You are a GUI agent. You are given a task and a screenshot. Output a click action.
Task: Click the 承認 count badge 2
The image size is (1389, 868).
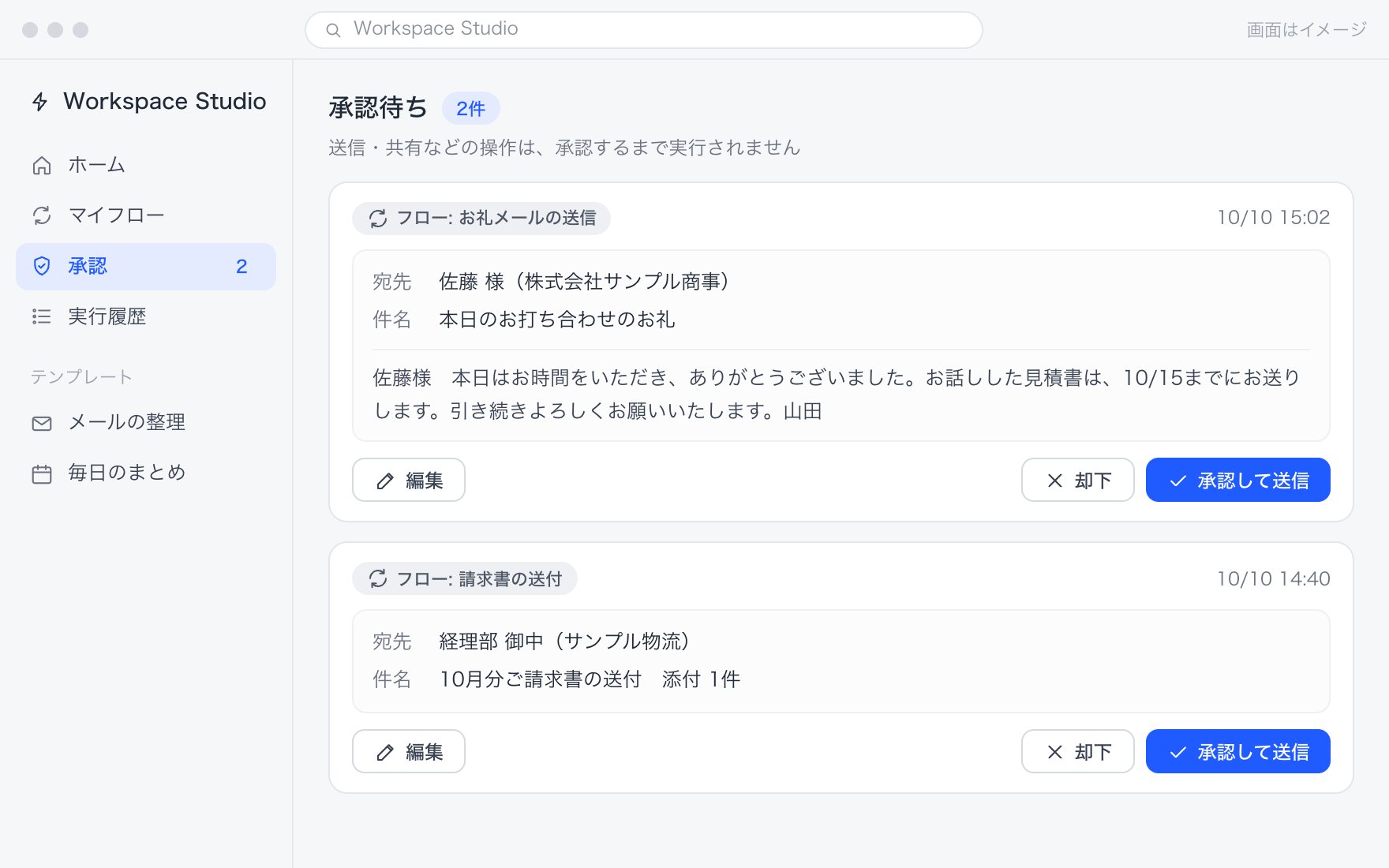click(241, 267)
